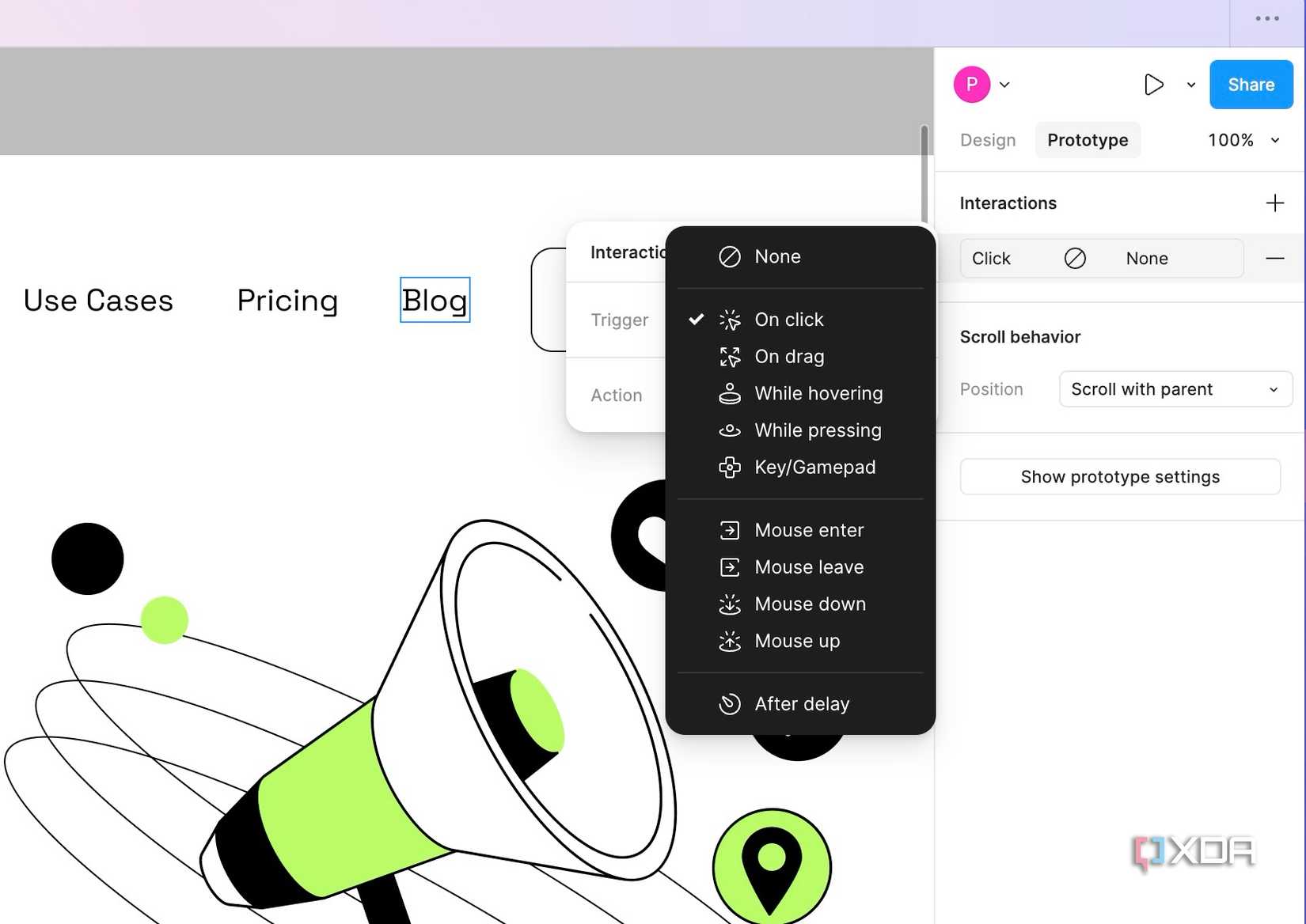Select the After delay trigger icon
This screenshot has height=924, width=1306.
coord(729,703)
